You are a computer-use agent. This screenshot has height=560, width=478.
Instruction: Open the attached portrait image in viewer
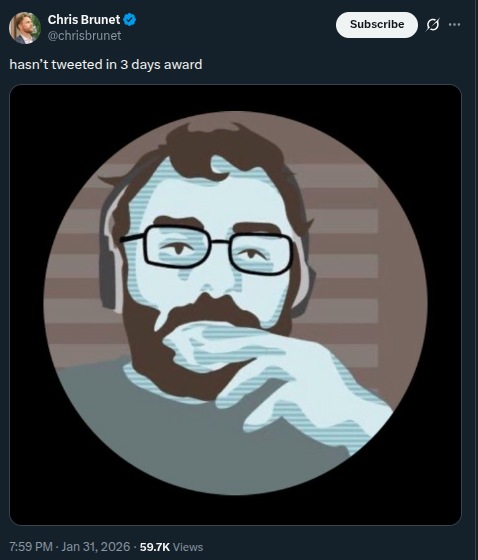(235, 305)
